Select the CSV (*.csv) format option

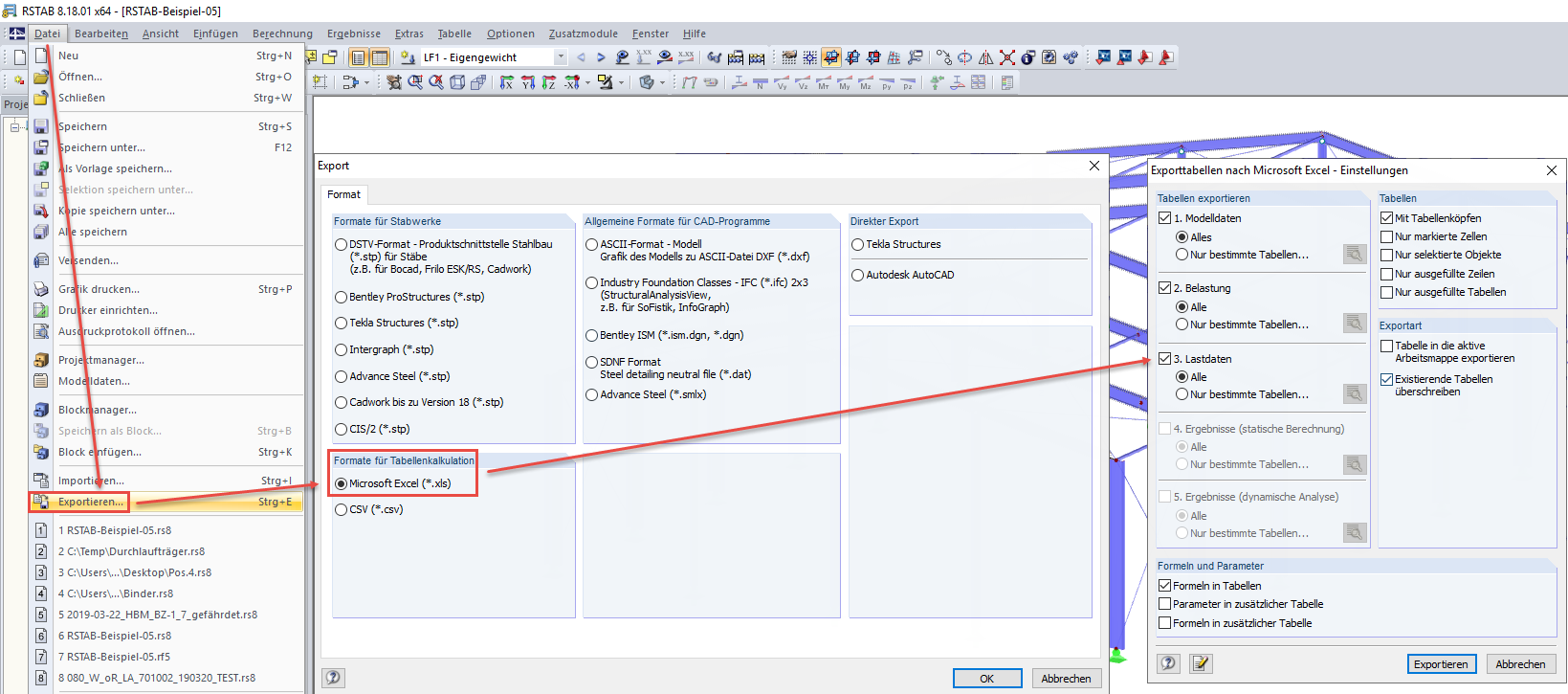coord(341,509)
